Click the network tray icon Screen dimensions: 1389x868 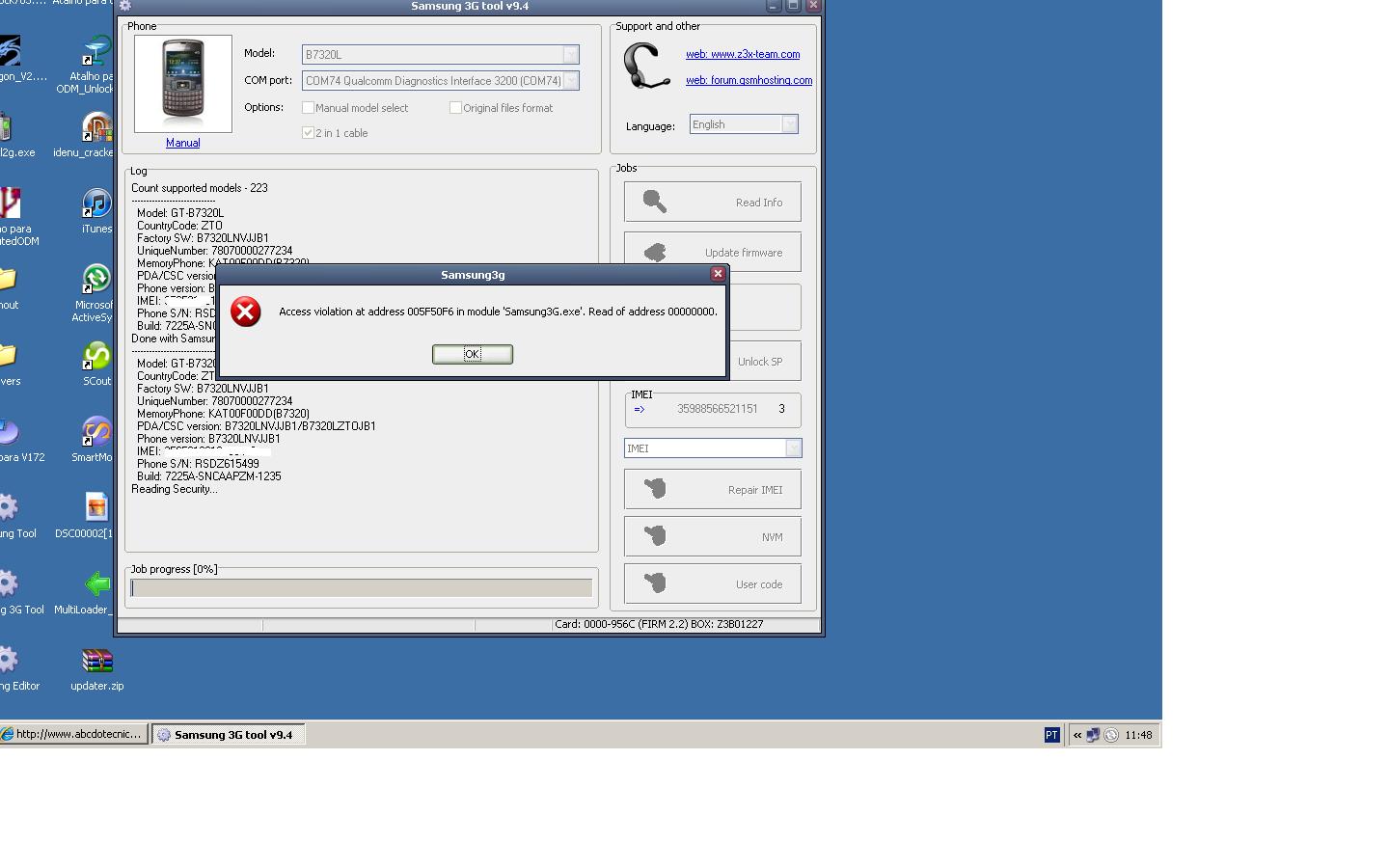pyautogui.click(x=1093, y=735)
